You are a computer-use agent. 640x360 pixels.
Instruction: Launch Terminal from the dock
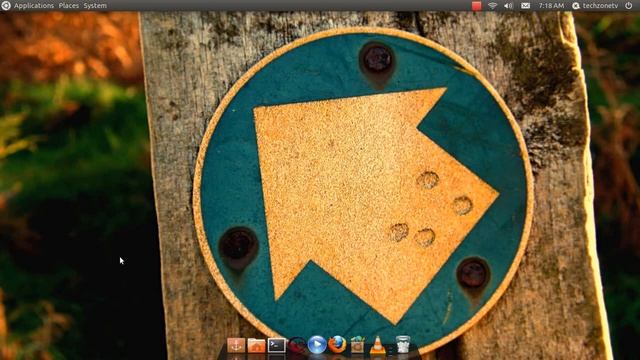[x=276, y=346]
